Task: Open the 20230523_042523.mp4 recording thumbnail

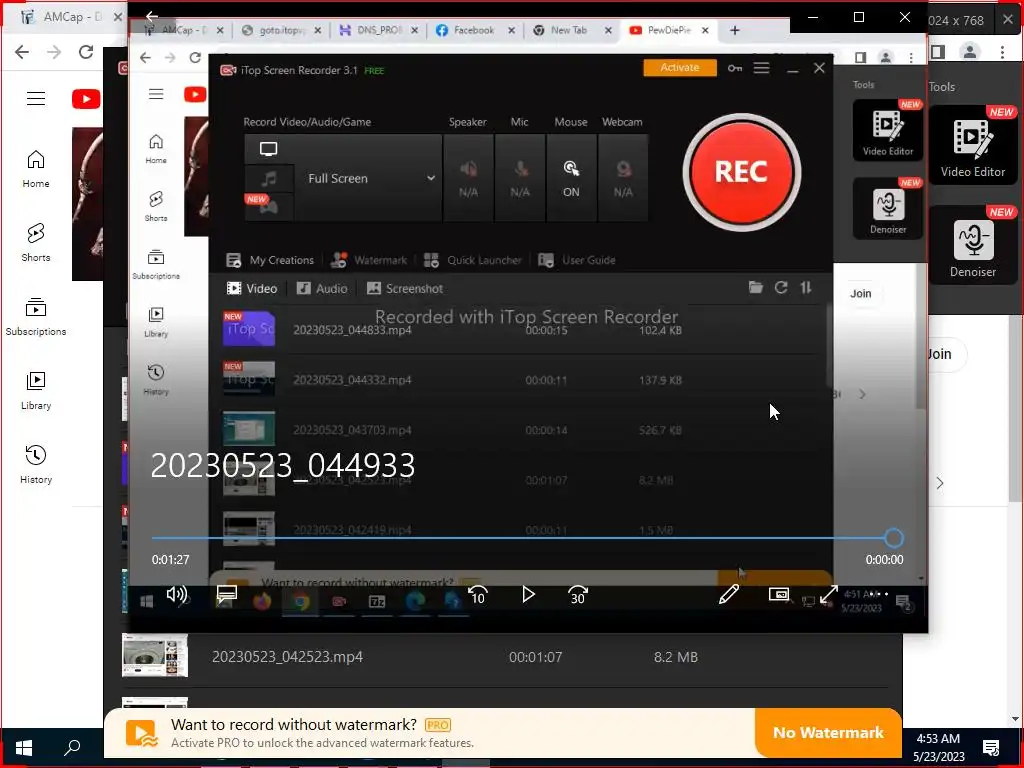Action: [x=155, y=655]
